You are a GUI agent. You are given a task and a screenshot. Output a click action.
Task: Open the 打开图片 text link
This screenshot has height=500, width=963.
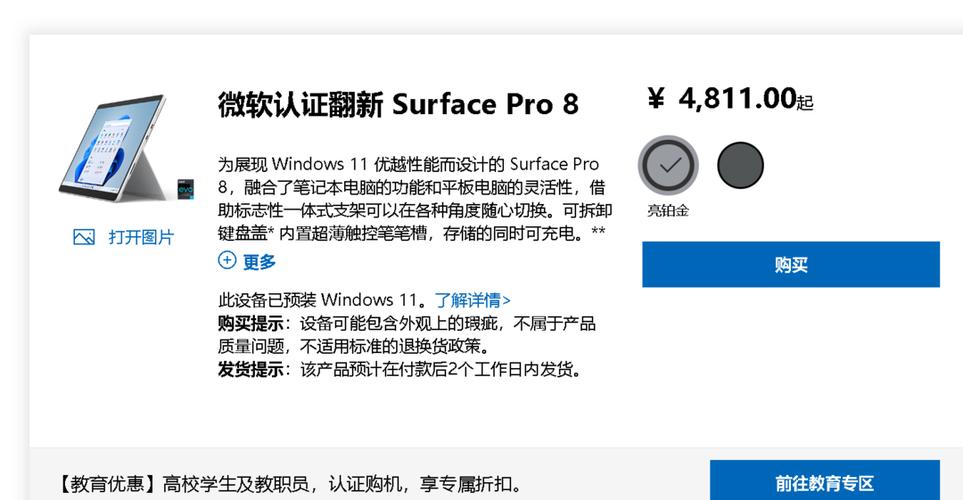click(141, 237)
